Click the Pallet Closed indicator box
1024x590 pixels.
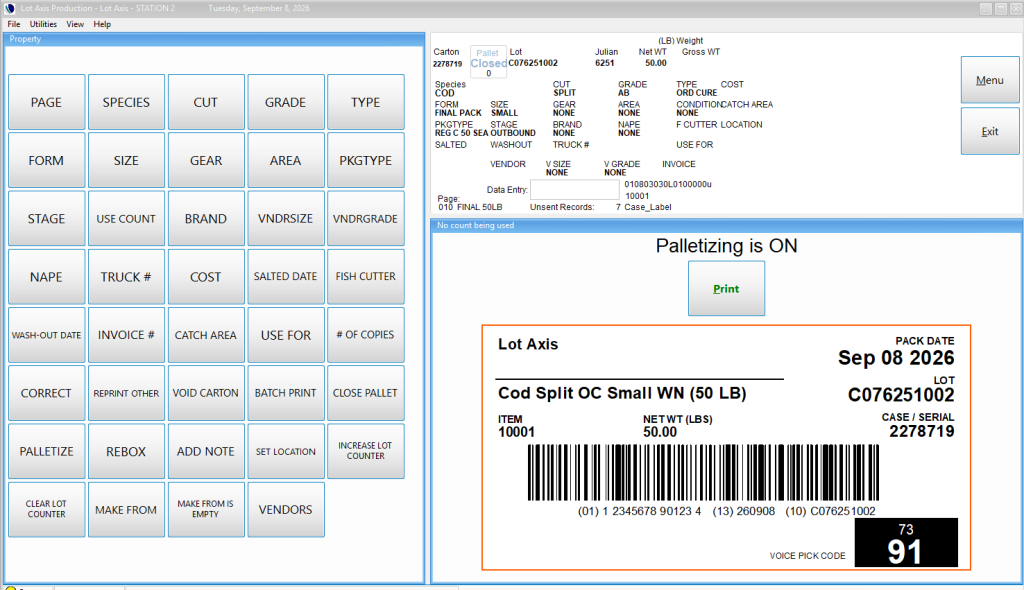click(x=488, y=63)
